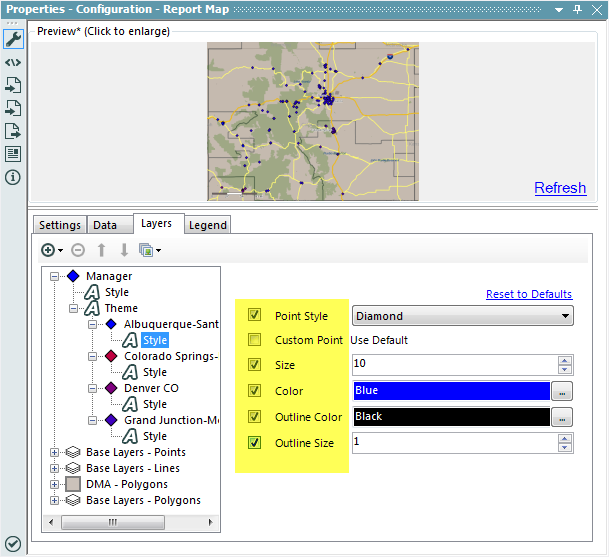
Task: Click the Blue color swatch
Action: (452, 390)
